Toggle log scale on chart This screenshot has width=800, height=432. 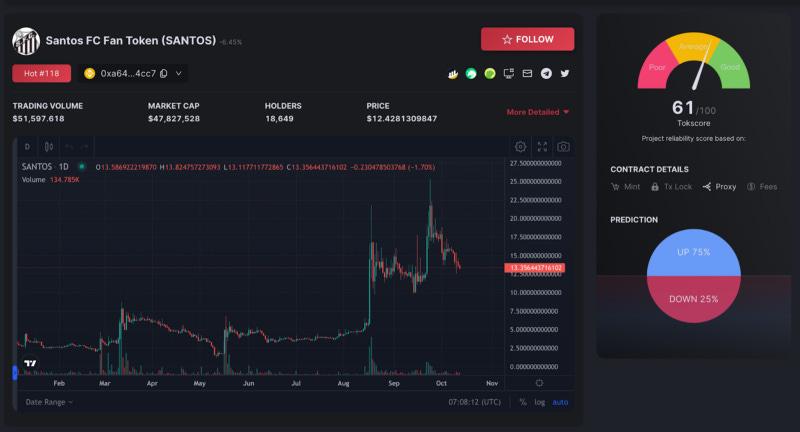pos(539,402)
